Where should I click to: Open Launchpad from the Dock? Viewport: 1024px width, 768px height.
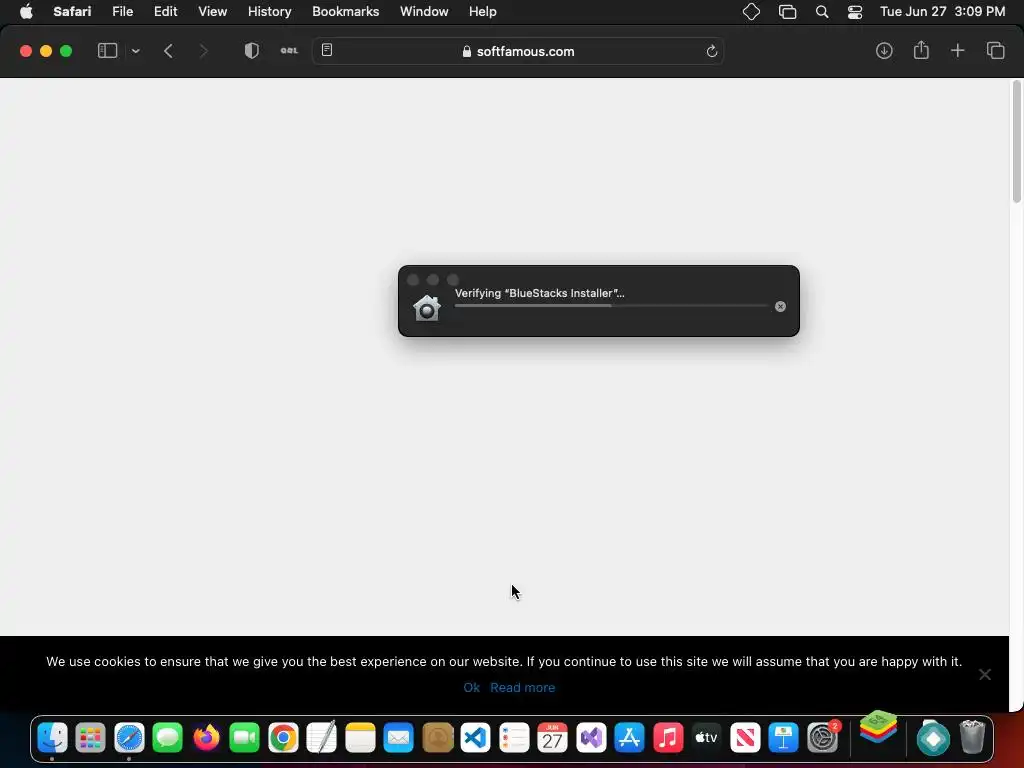click(90, 738)
